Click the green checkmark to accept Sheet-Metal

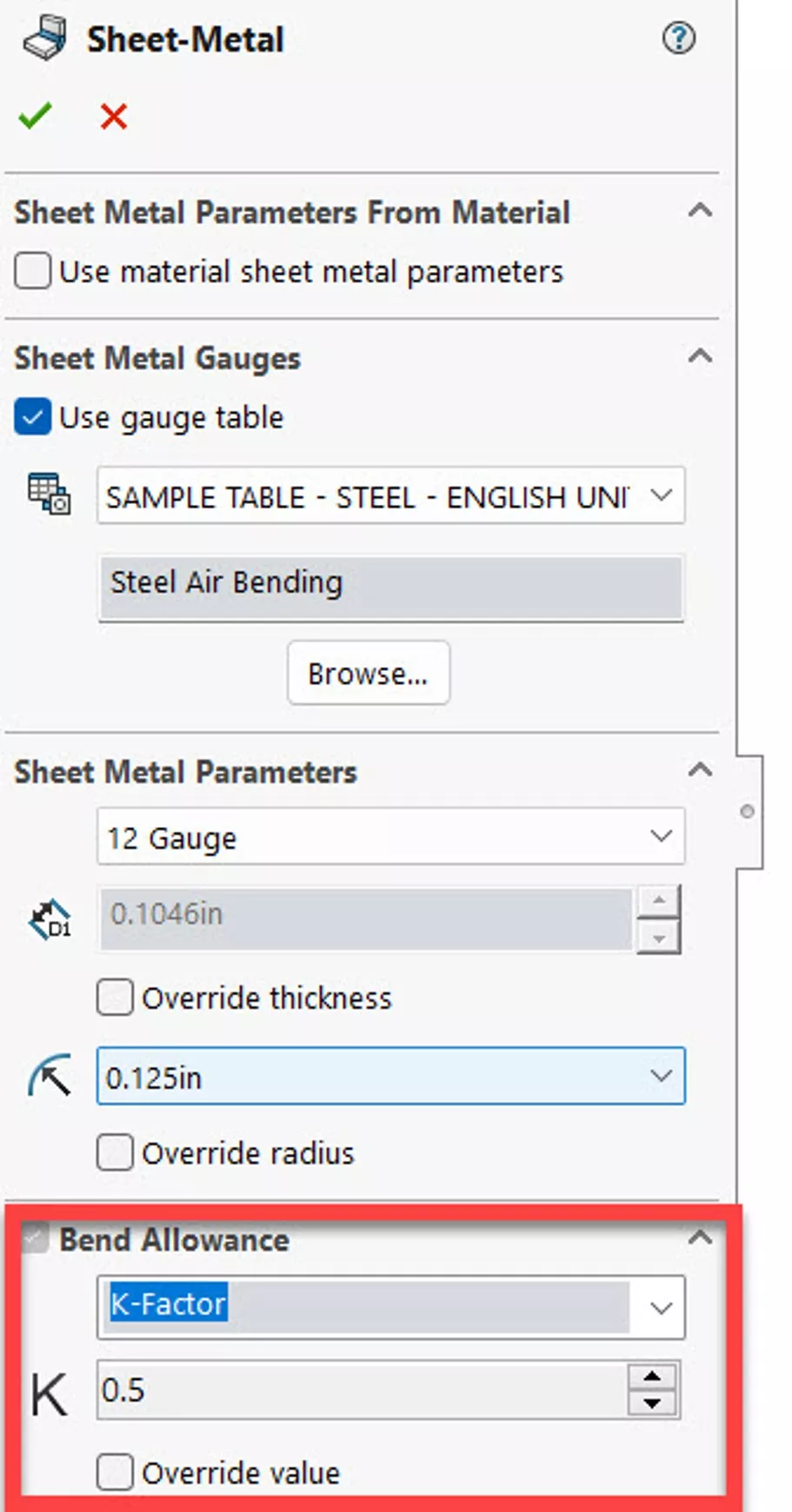[36, 116]
